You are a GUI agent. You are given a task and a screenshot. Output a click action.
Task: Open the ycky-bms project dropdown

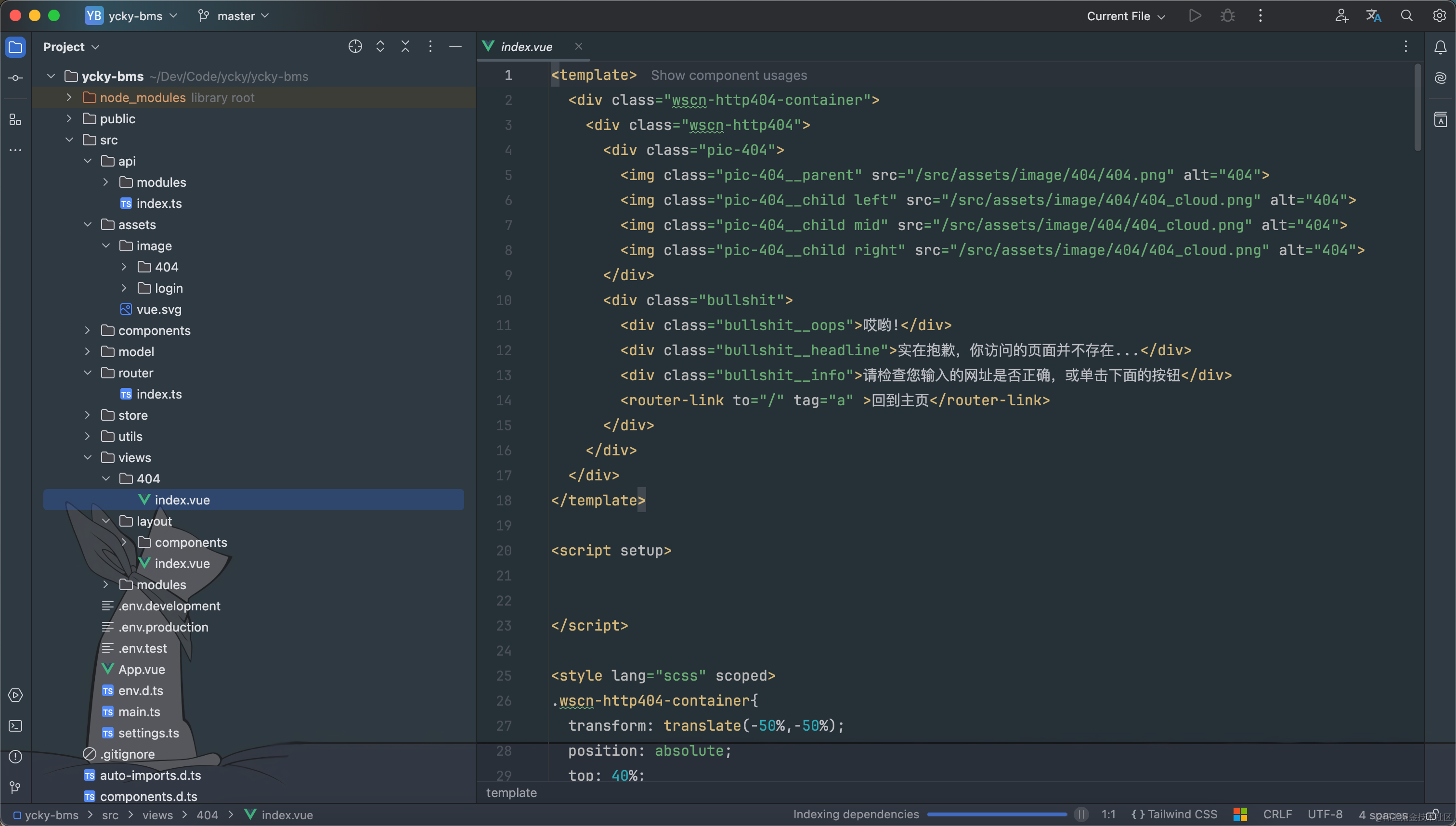tap(131, 16)
